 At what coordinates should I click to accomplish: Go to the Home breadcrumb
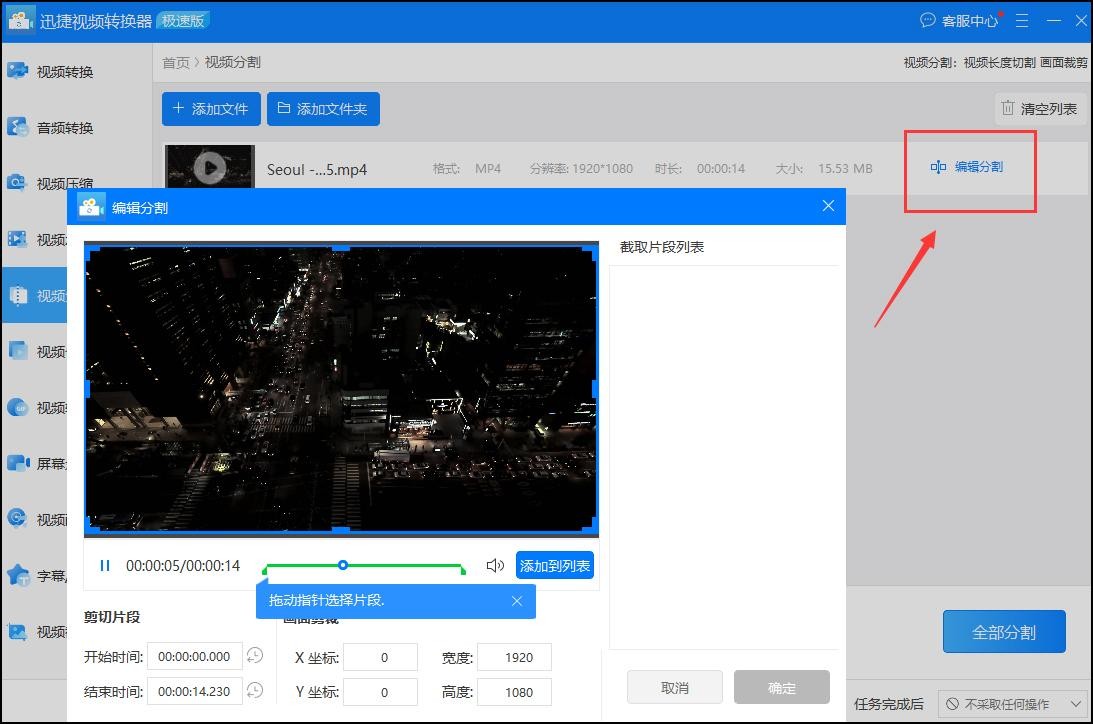pos(176,62)
